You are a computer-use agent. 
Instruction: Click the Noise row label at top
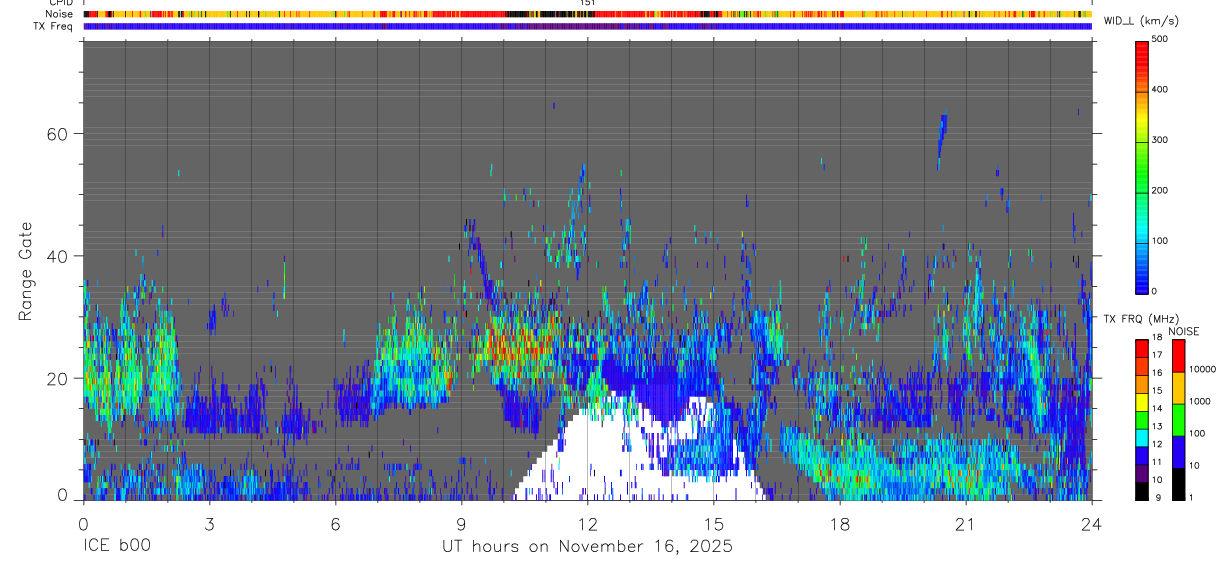coord(60,14)
